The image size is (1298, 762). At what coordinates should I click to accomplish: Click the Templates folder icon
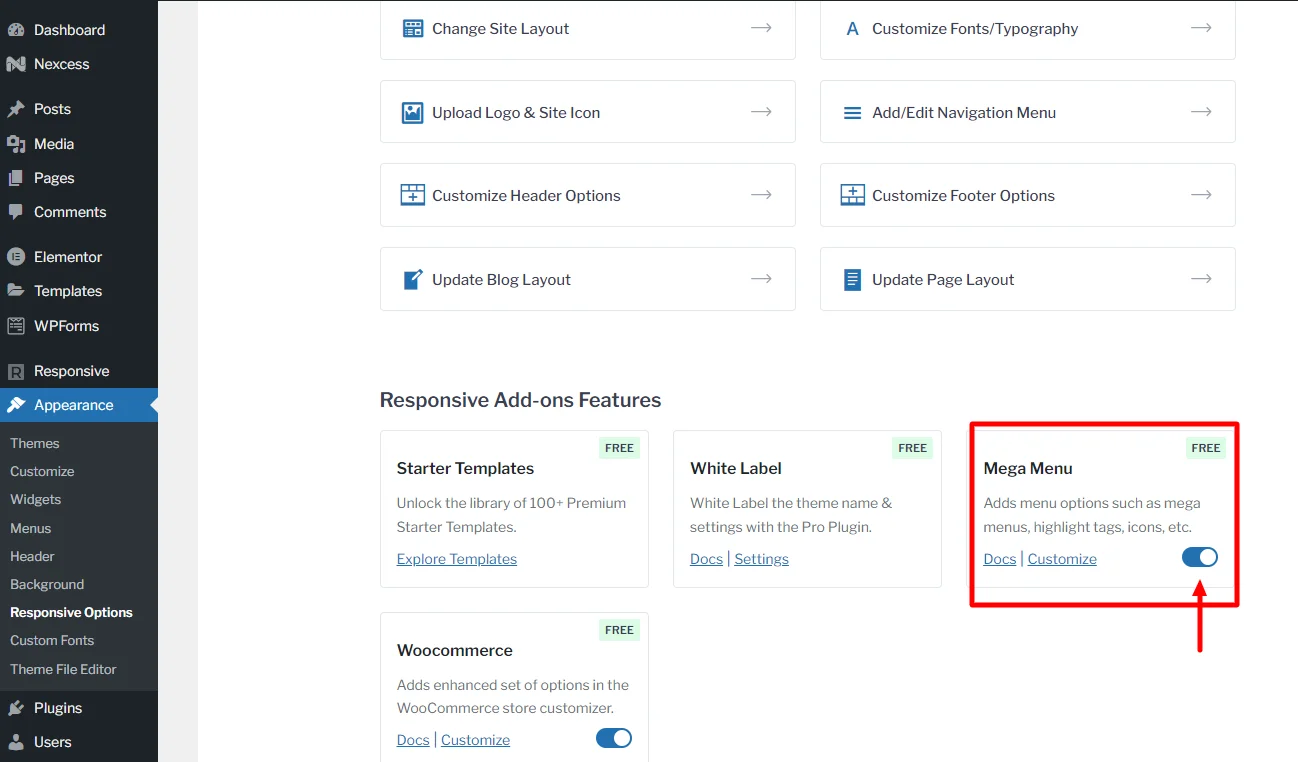point(16,291)
